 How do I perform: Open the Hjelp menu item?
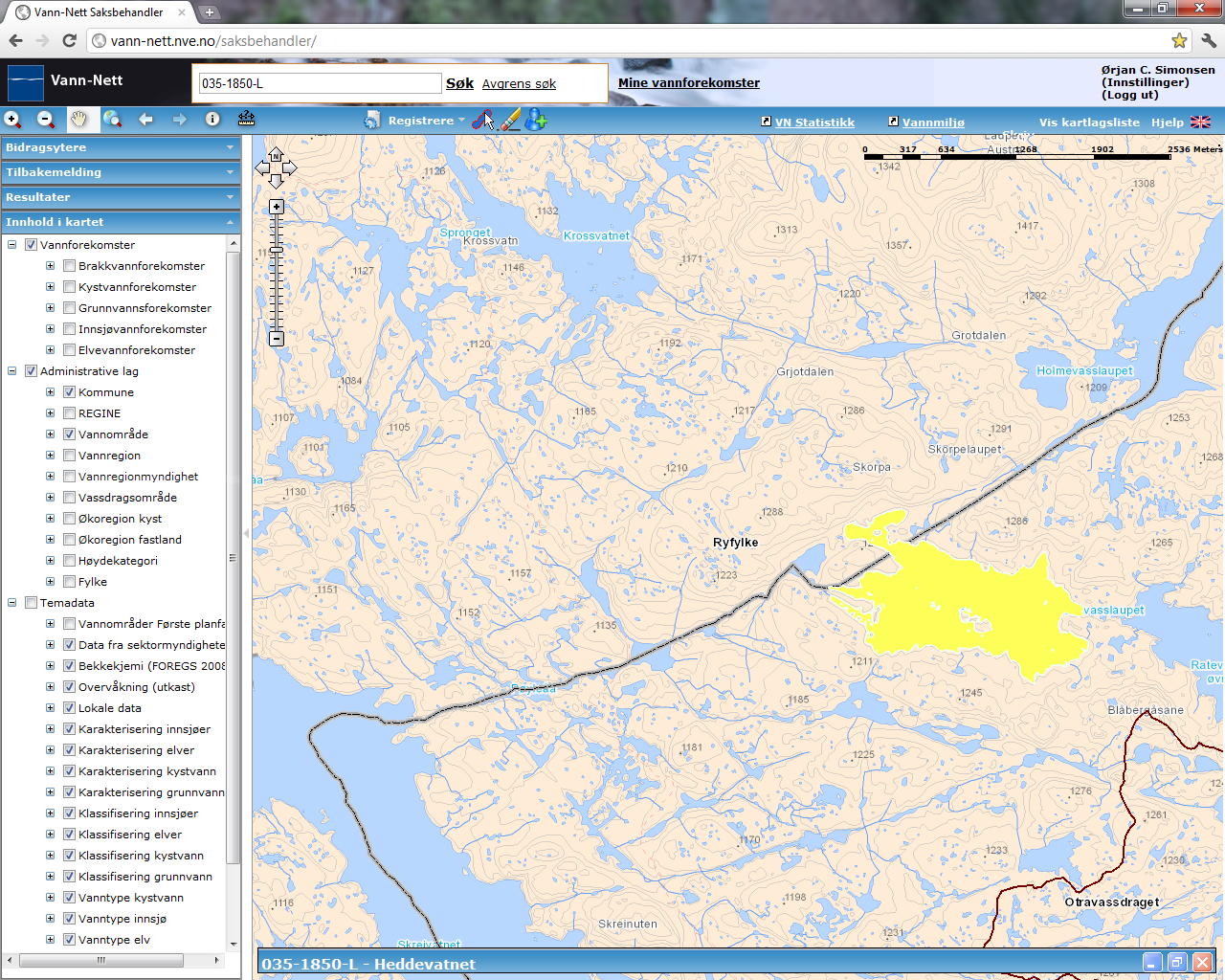coord(1167,122)
